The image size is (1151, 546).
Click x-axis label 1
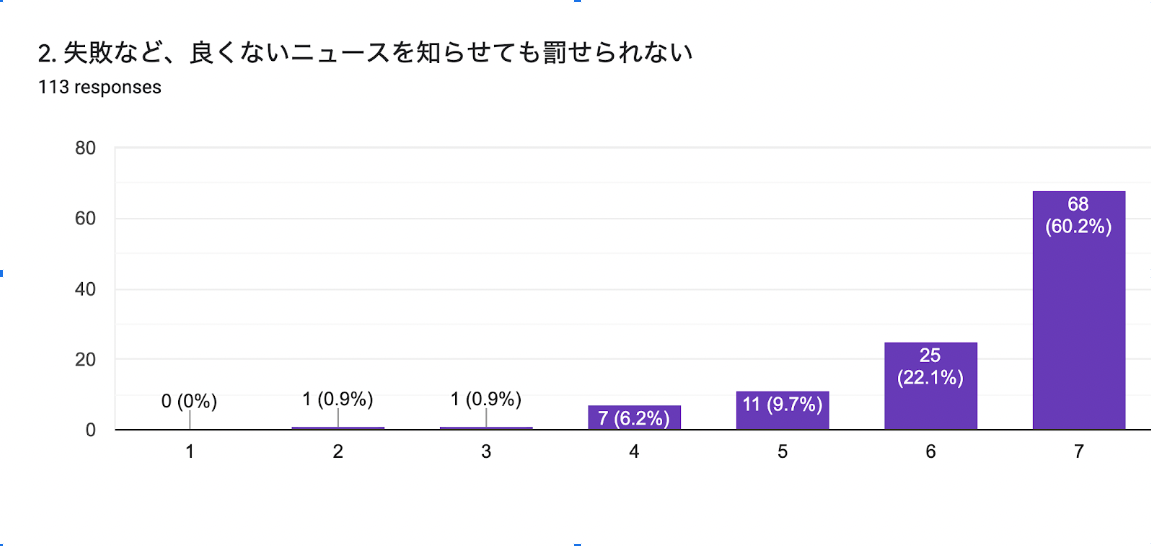190,452
